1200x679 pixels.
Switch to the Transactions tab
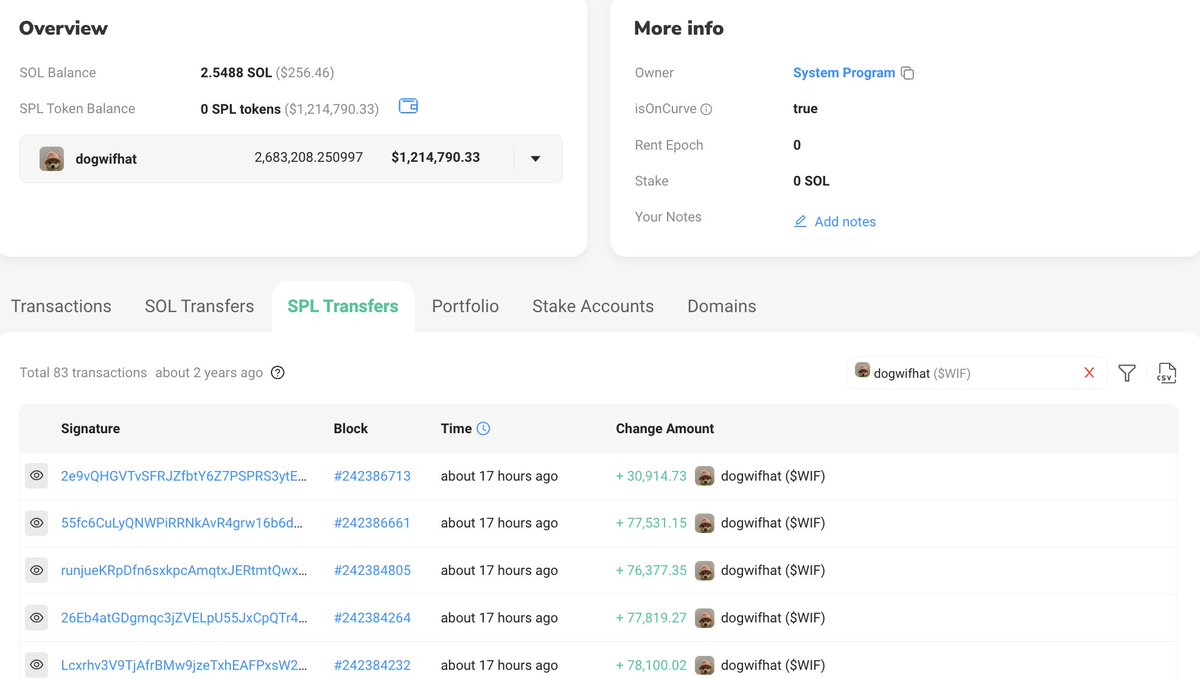click(61, 306)
